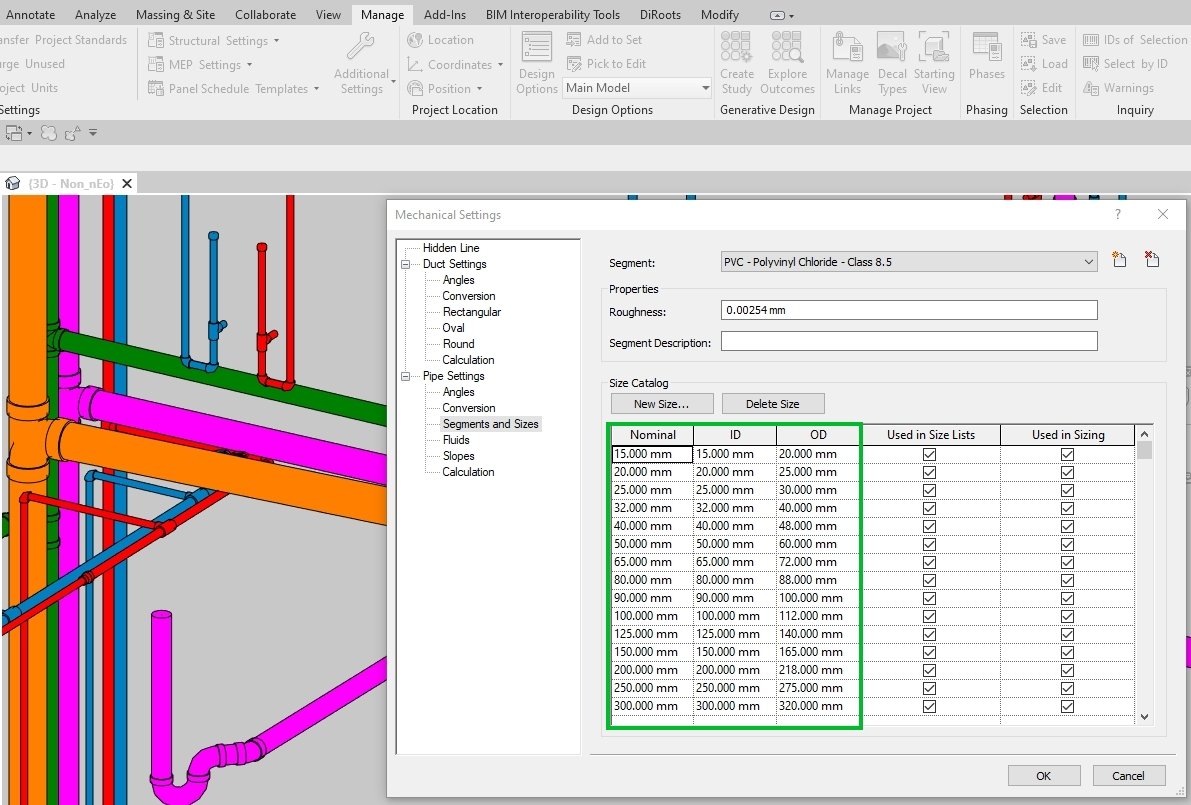Screen dimensions: 1191x805
Task: Click Delete Segment icon in dialog
Action: coord(1152,259)
